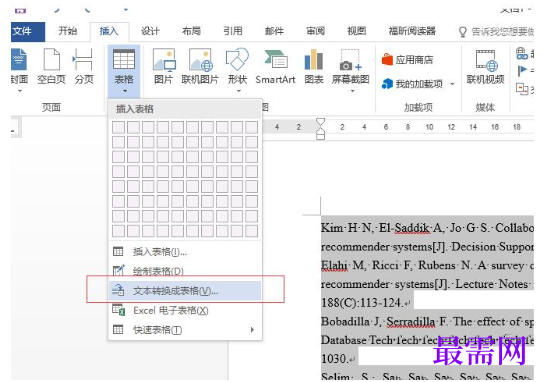Choose Excel 电子表格(X) entry

pos(185,310)
